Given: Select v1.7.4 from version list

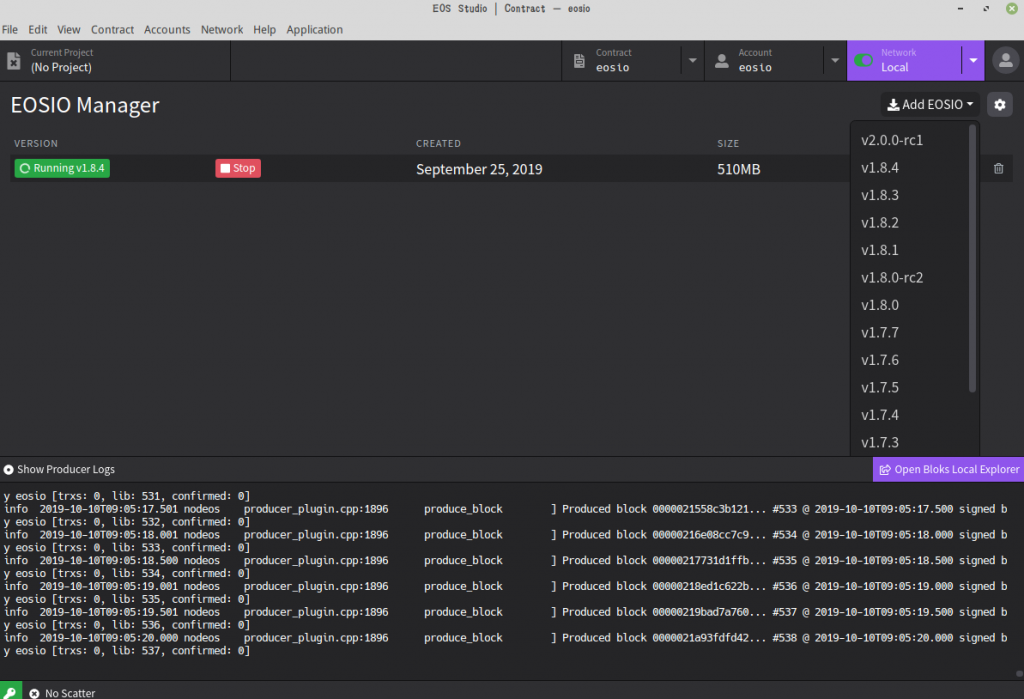Looking at the screenshot, I should pyautogui.click(x=910, y=415).
